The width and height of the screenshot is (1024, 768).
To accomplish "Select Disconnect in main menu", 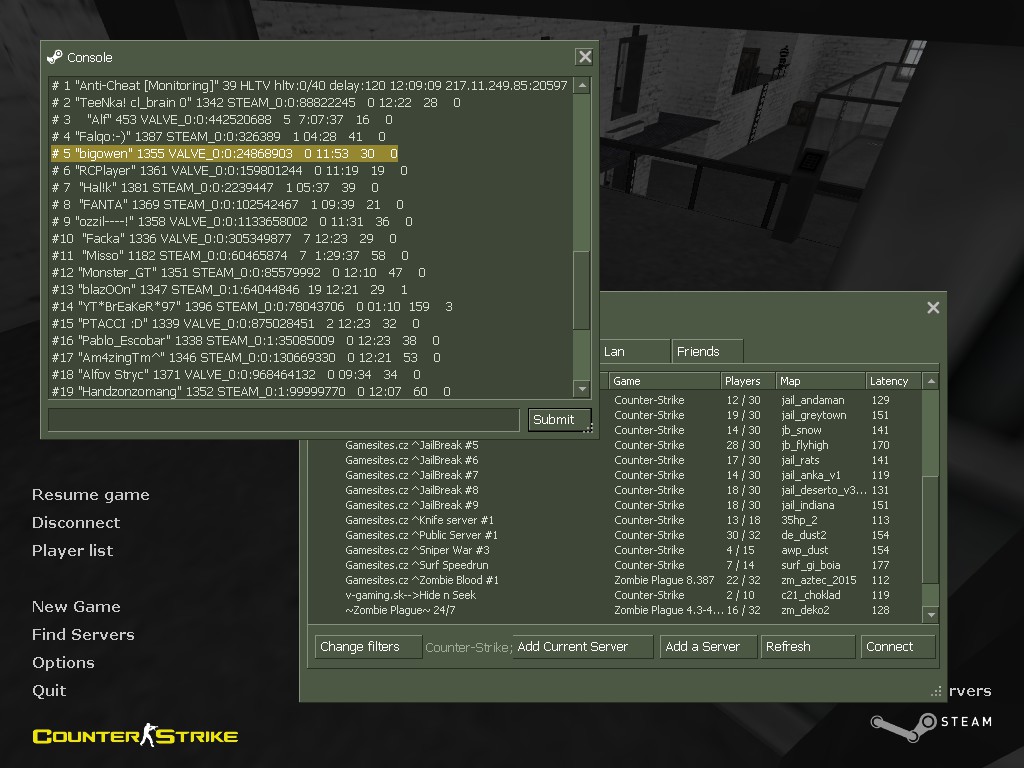I will pos(76,522).
